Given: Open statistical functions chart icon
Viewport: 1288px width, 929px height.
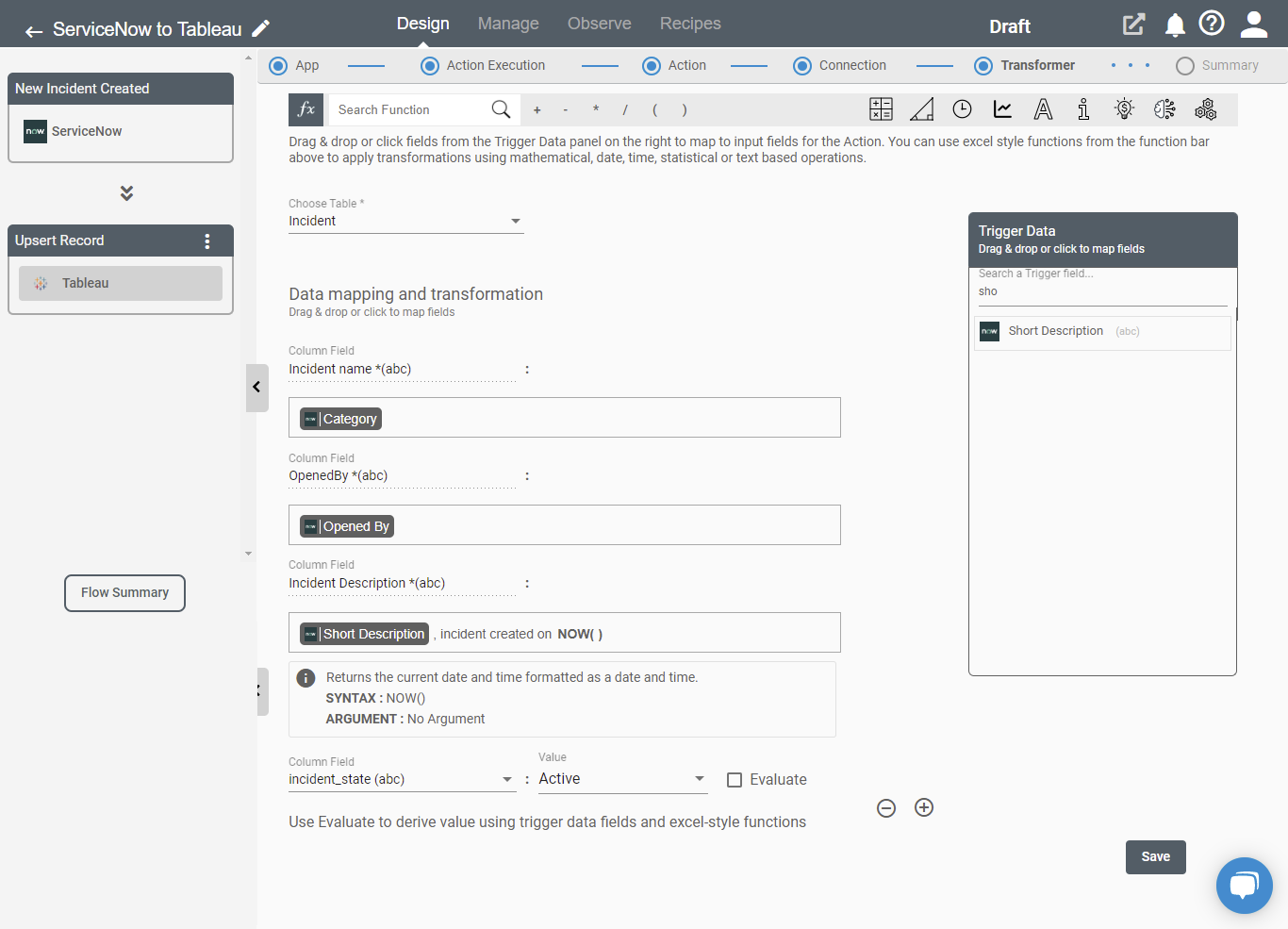Looking at the screenshot, I should click(1003, 109).
